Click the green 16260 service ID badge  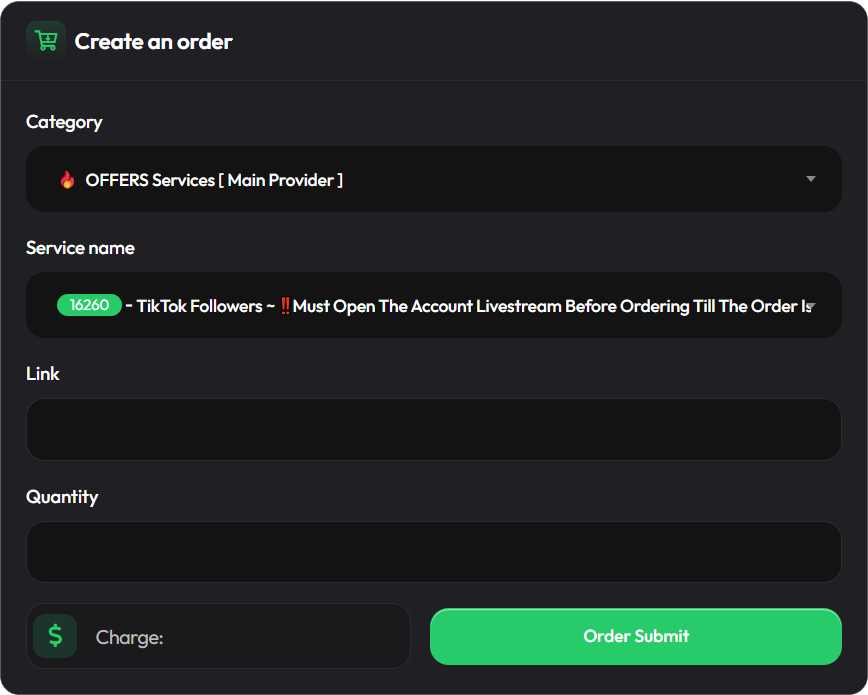pos(89,305)
